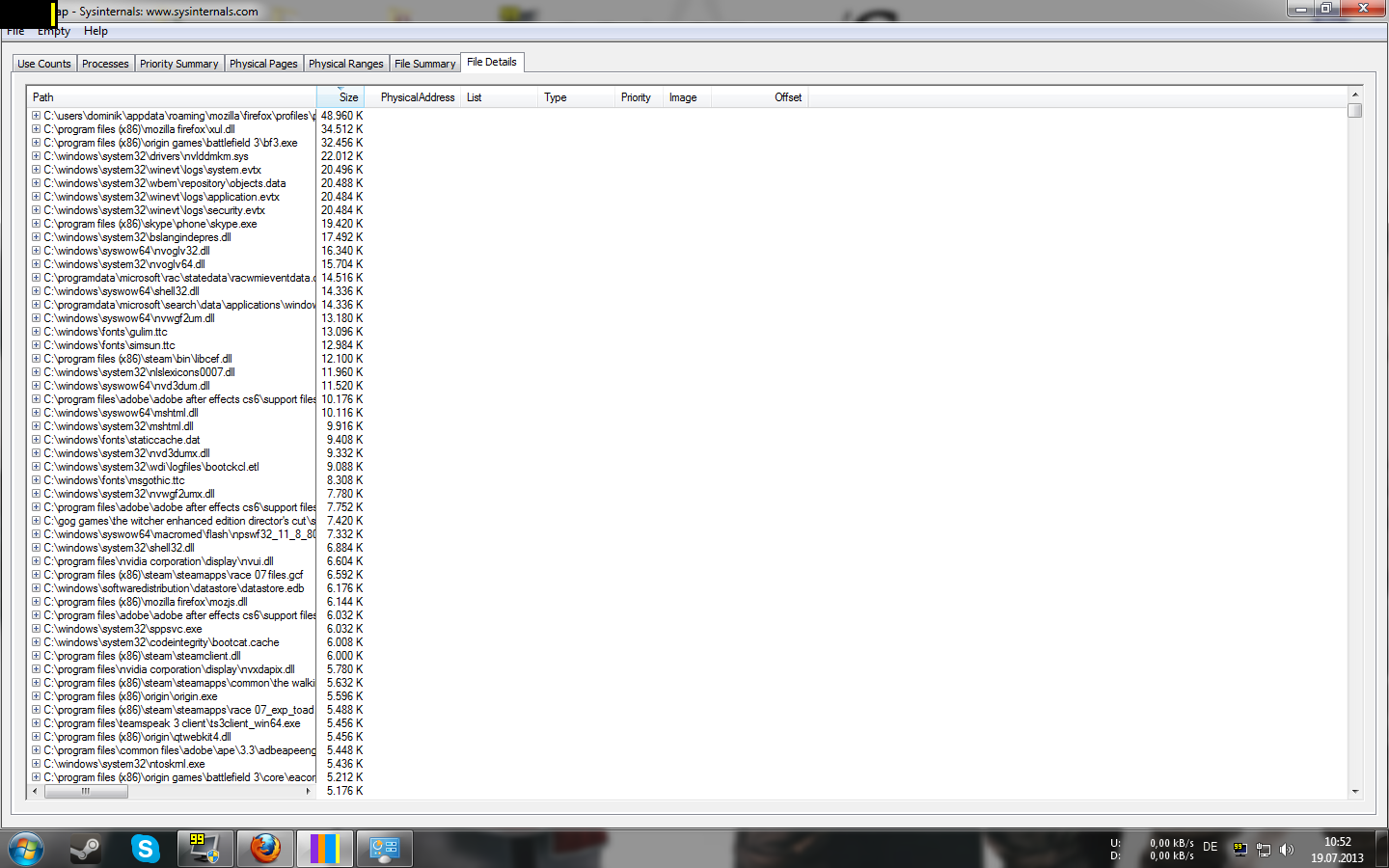This screenshot has width=1389, height=868.
Task: Sort by the Size column header
Action: coord(340,97)
